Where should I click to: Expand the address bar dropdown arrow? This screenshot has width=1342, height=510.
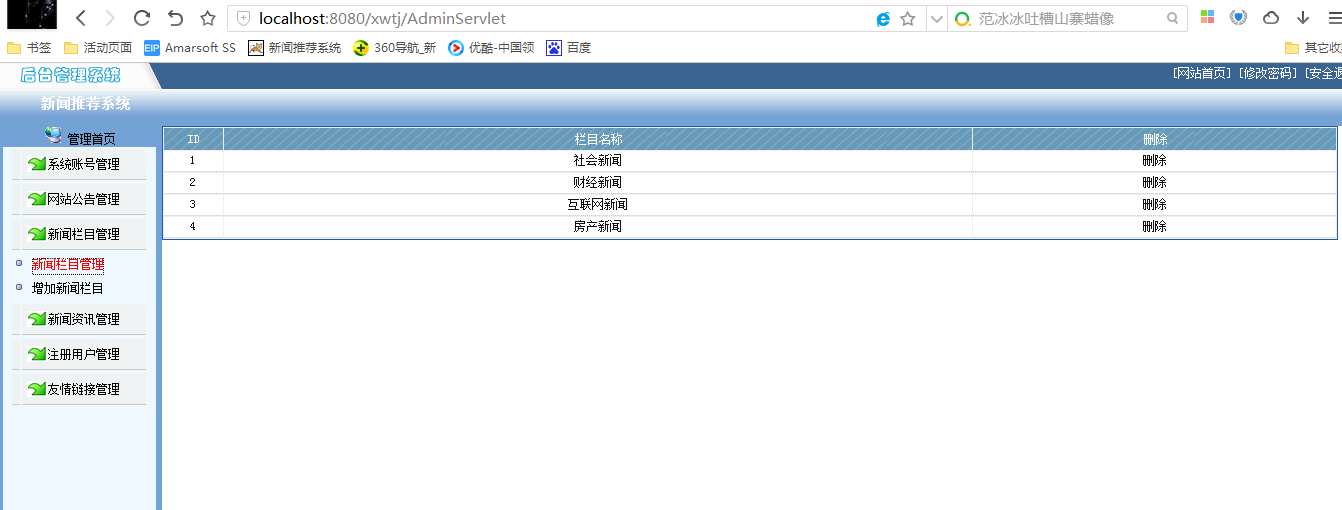pos(936,19)
